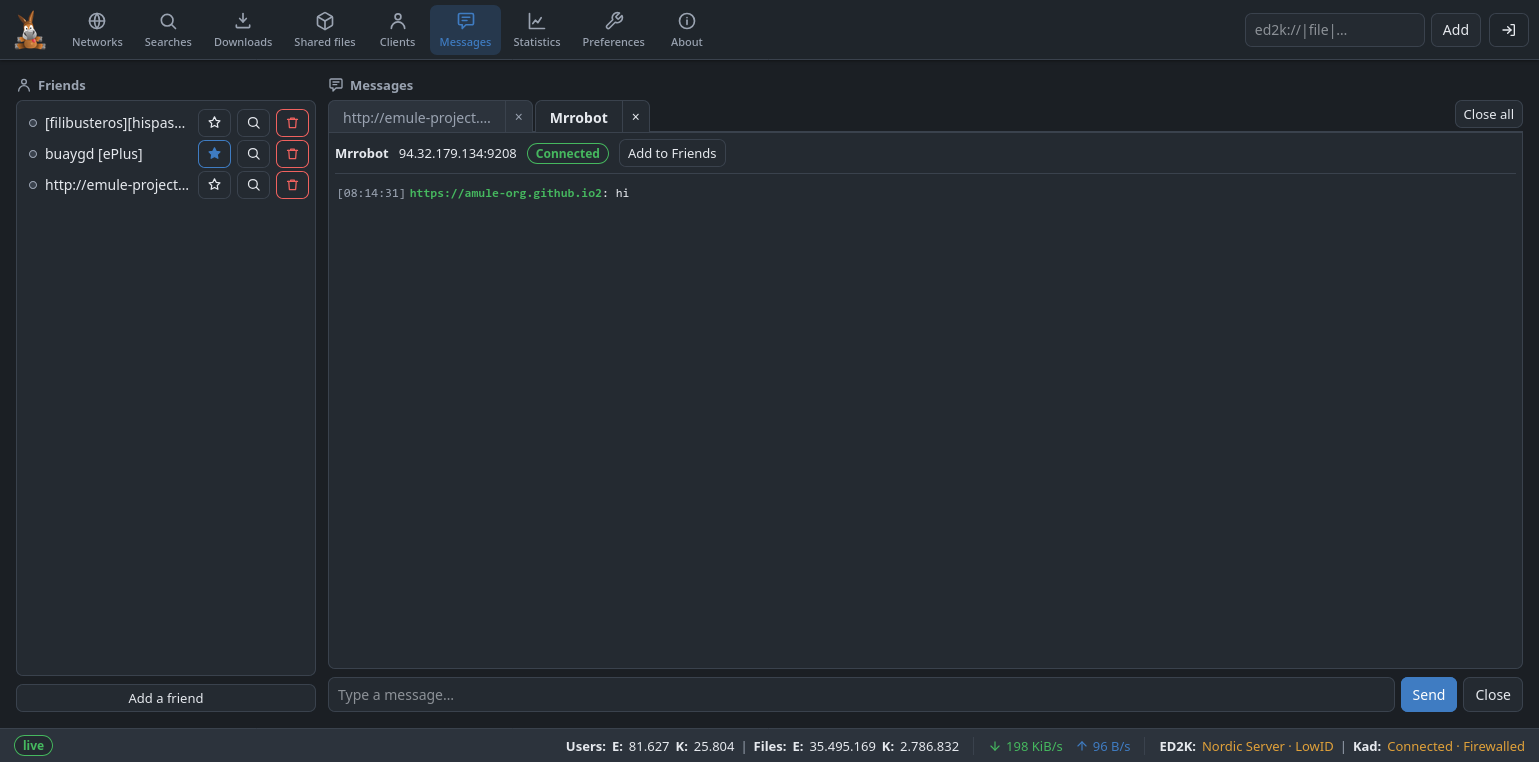Screen dimensions: 1539x762
Task: Select friend buaygd [ePlus]
Action: [x=94, y=154]
